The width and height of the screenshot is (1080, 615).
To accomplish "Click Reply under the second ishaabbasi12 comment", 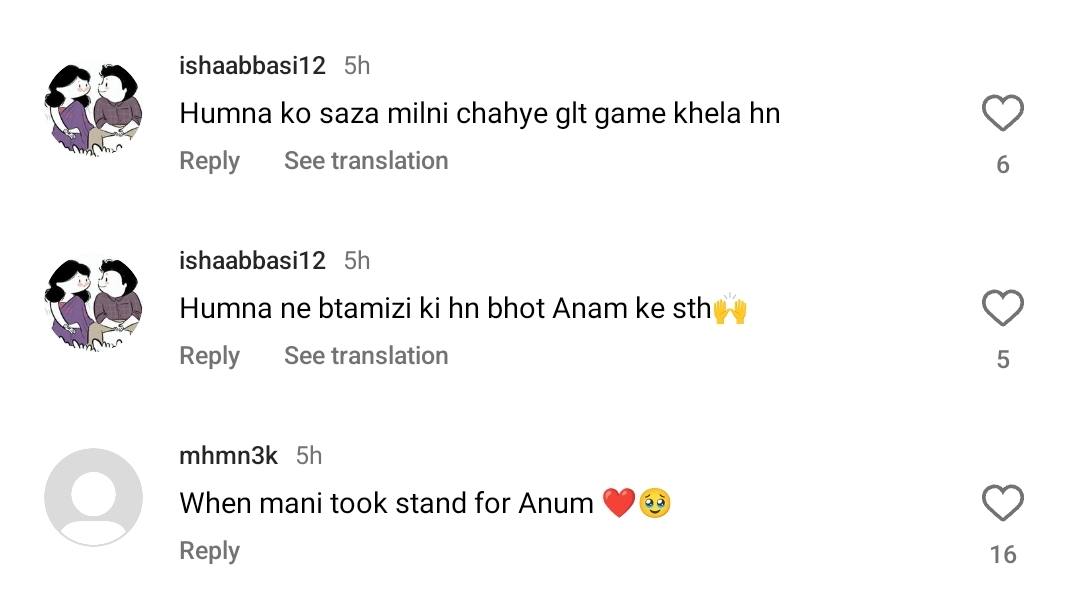I will 209,355.
